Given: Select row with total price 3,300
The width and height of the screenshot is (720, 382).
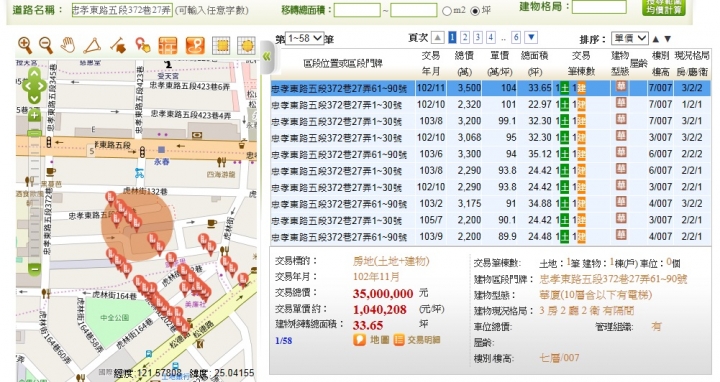Looking at the screenshot, I should [x=490, y=154].
